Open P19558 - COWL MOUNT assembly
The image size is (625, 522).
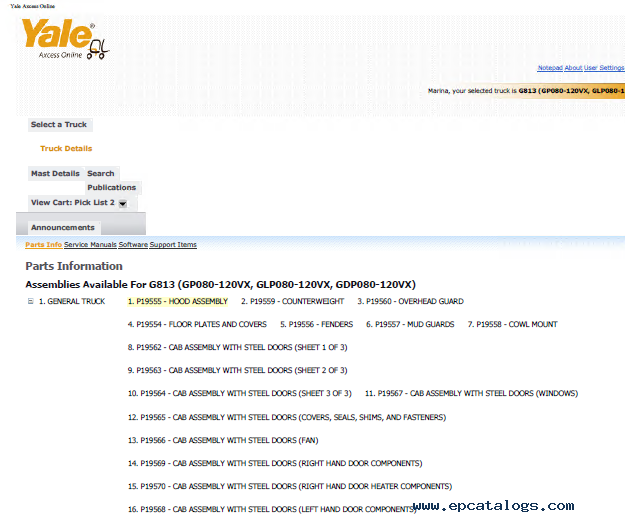[513, 324]
